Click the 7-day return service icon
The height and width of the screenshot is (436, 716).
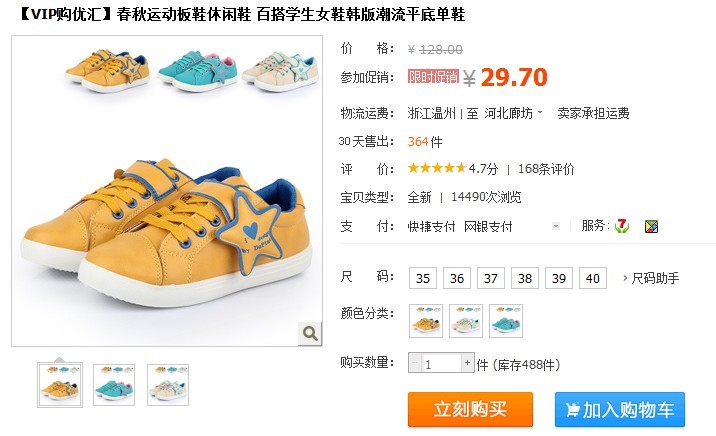click(621, 226)
